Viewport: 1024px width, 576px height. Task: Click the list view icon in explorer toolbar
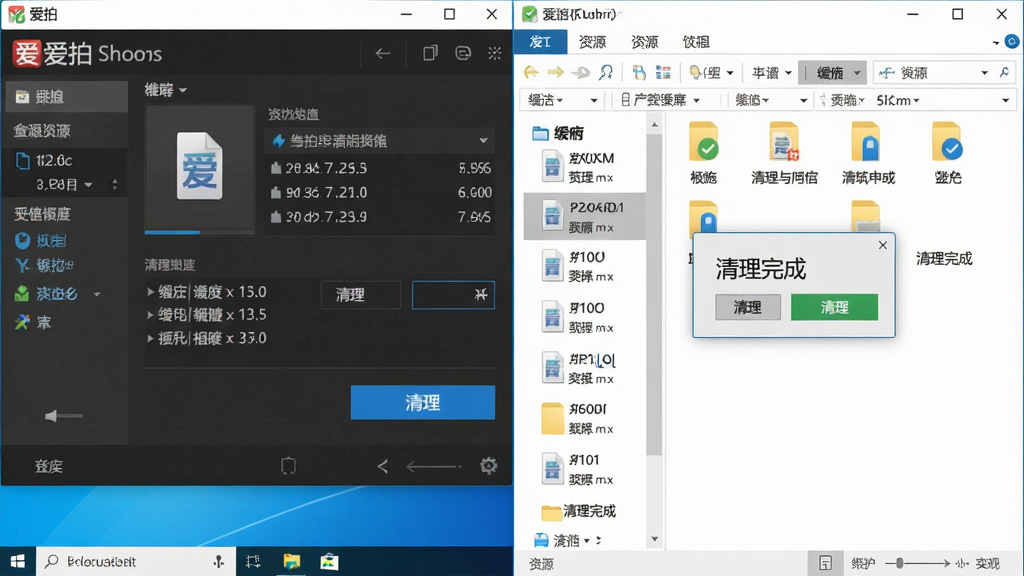tap(663, 72)
